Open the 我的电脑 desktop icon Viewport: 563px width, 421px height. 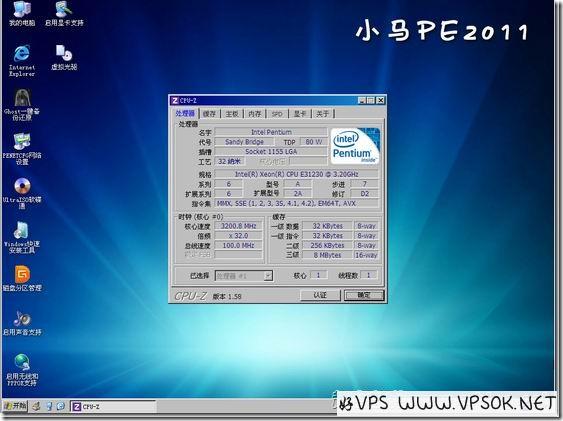click(x=22, y=14)
